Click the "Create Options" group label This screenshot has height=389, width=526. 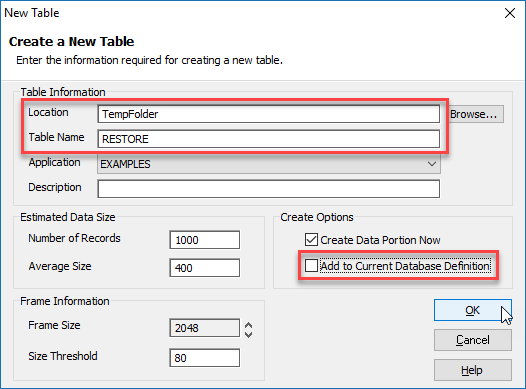click(317, 217)
